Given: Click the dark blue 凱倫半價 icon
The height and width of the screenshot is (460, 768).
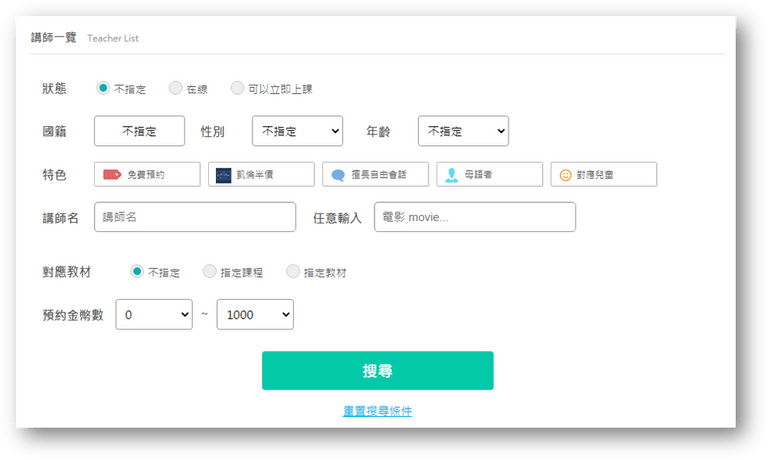Looking at the screenshot, I should (x=223, y=175).
